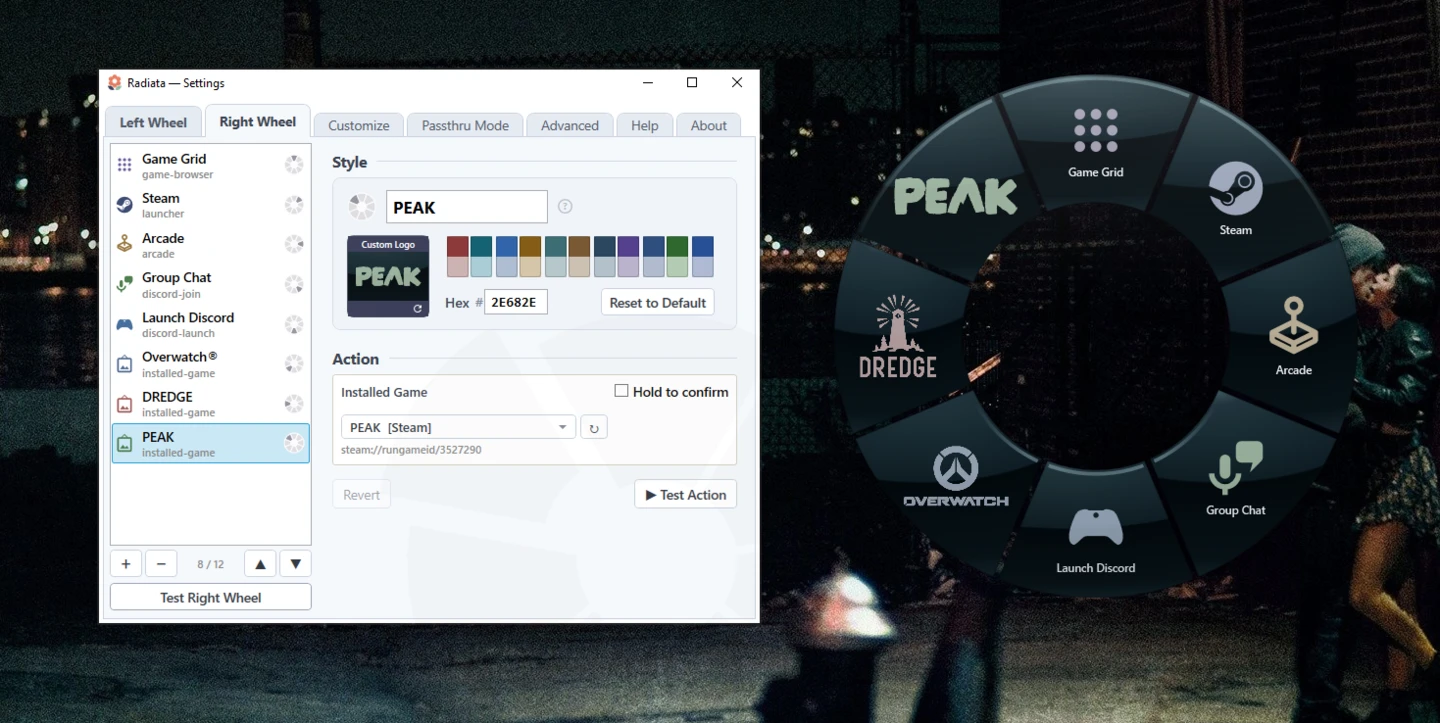Viewport: 1440px width, 723px height.
Task: Click the Steam logo icon in the settings list
Action: point(124,205)
